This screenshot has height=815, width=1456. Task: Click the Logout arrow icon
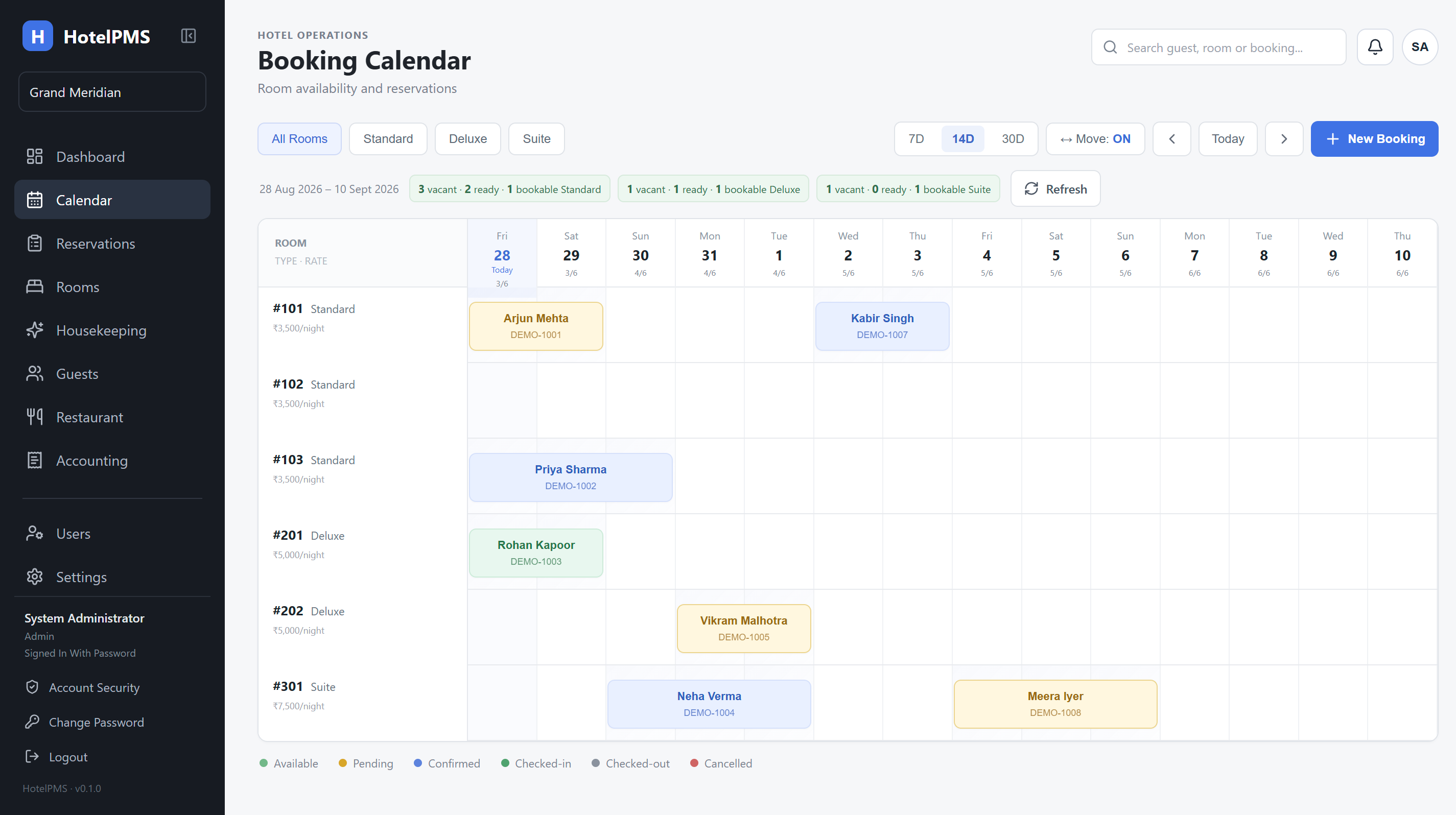(32, 756)
